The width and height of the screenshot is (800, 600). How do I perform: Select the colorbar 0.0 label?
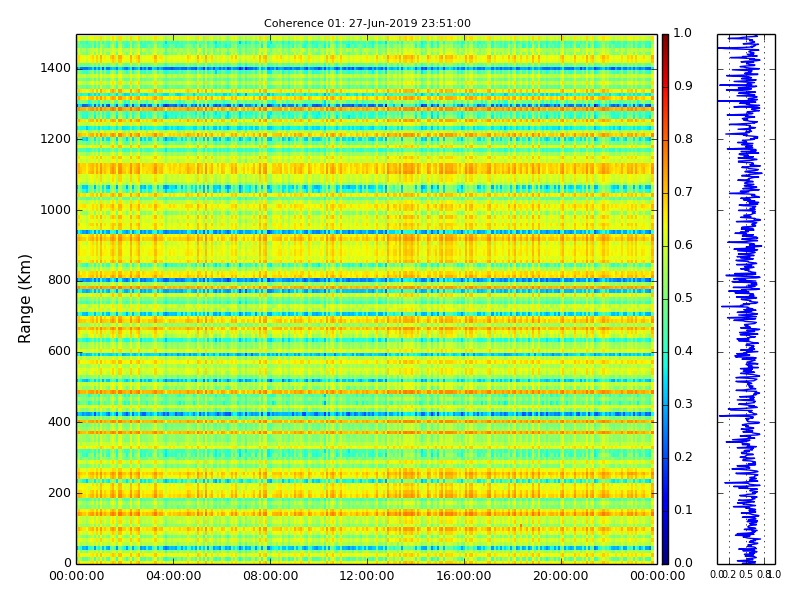coord(683,563)
